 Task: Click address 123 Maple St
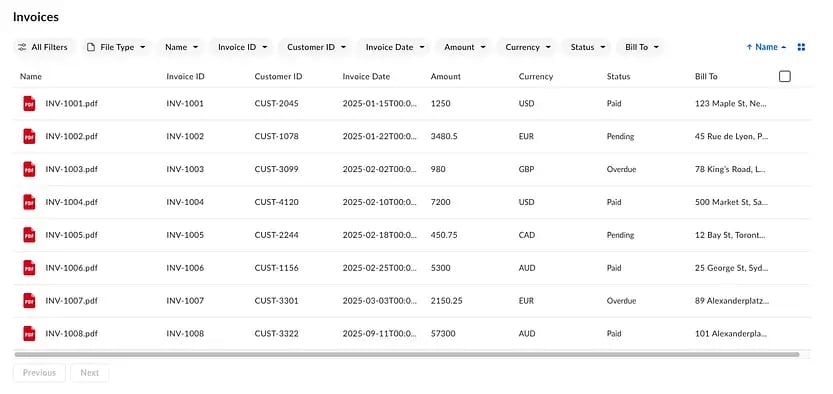731,104
